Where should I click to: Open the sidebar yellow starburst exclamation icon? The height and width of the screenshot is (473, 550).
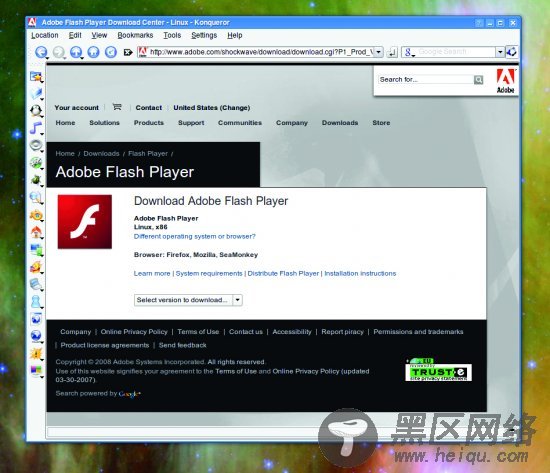[x=36, y=353]
